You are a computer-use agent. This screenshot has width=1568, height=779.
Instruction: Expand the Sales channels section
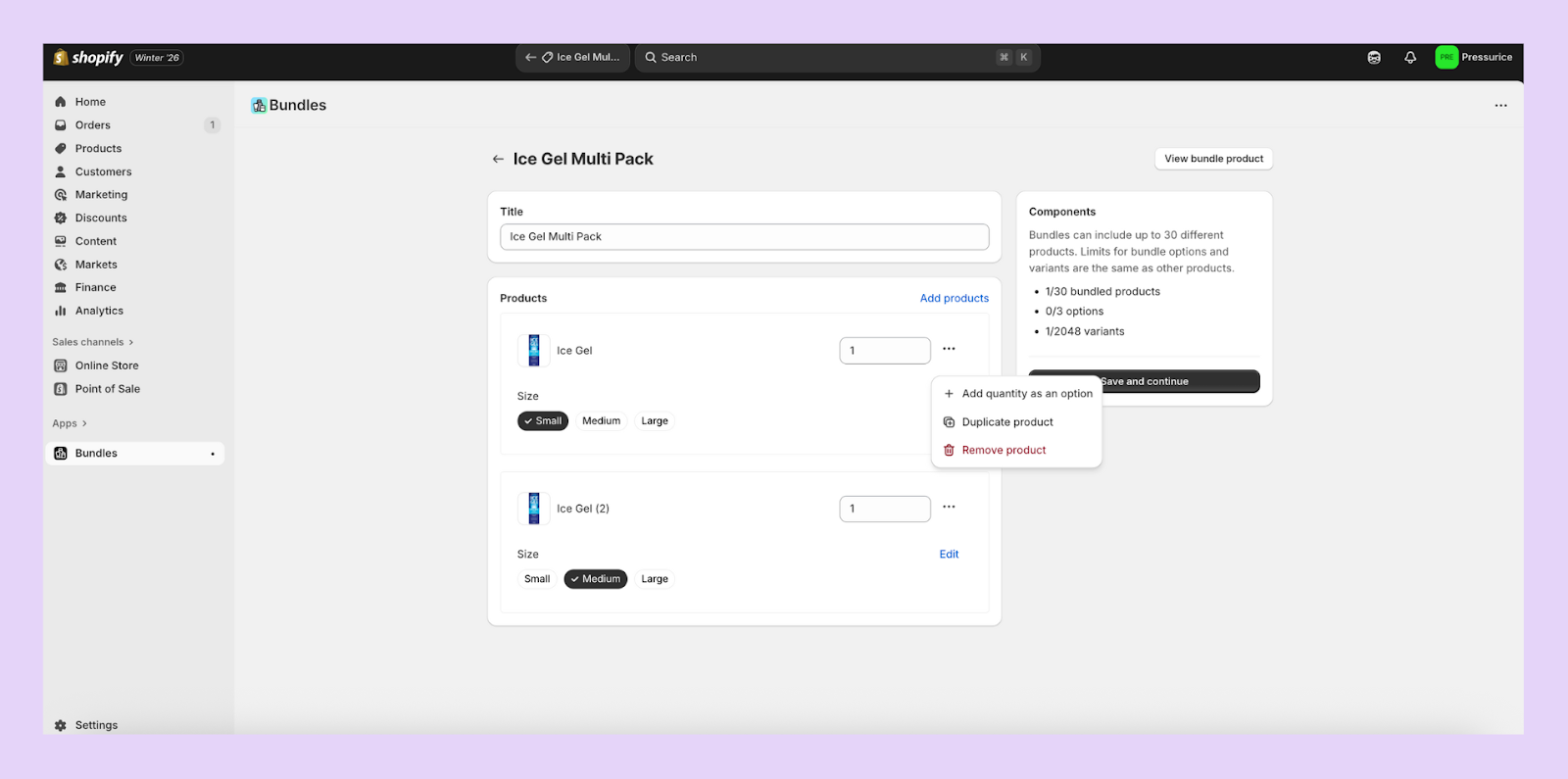click(93, 342)
